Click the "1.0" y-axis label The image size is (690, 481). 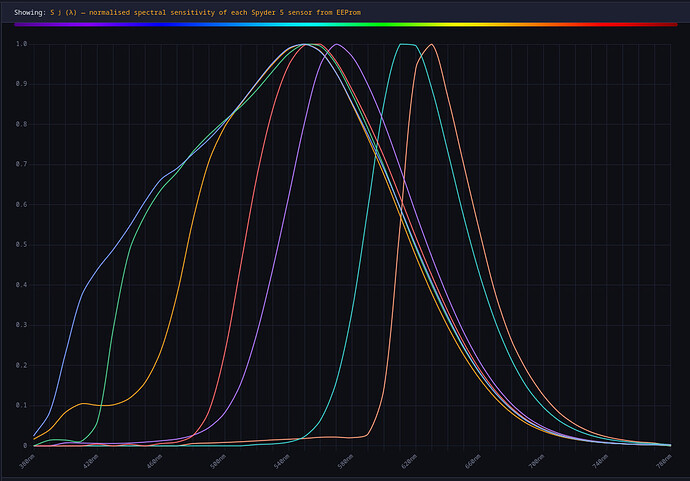[x=22, y=44]
